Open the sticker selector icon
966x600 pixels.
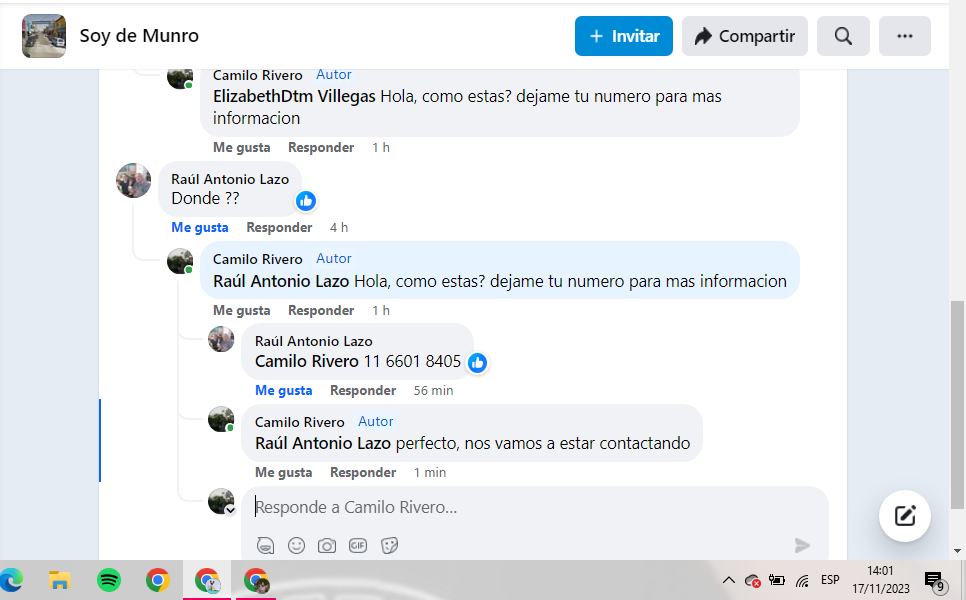coord(389,545)
